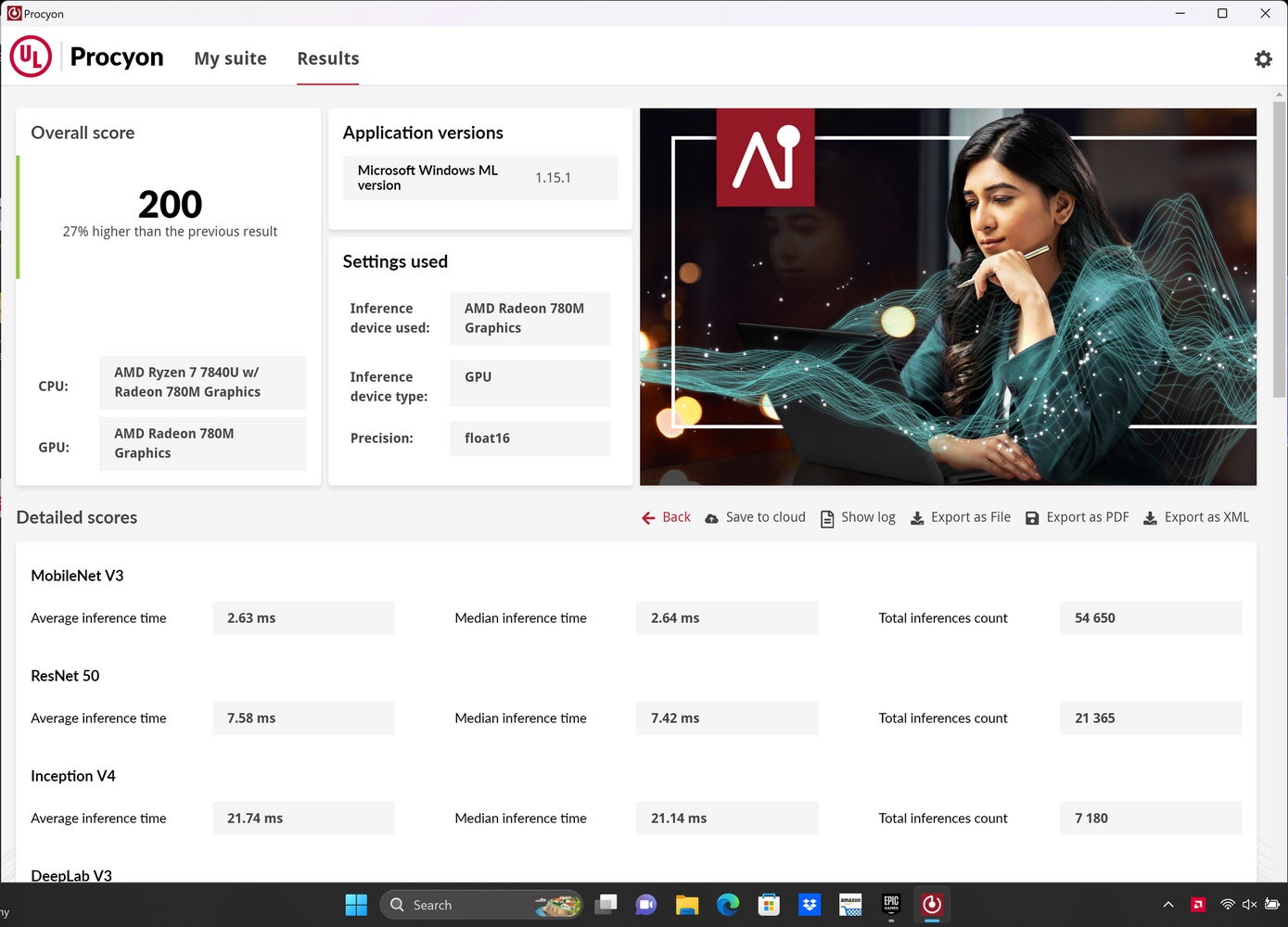
Task: Click MobileNet V3 average time 2.63 ms
Action: coord(303,618)
